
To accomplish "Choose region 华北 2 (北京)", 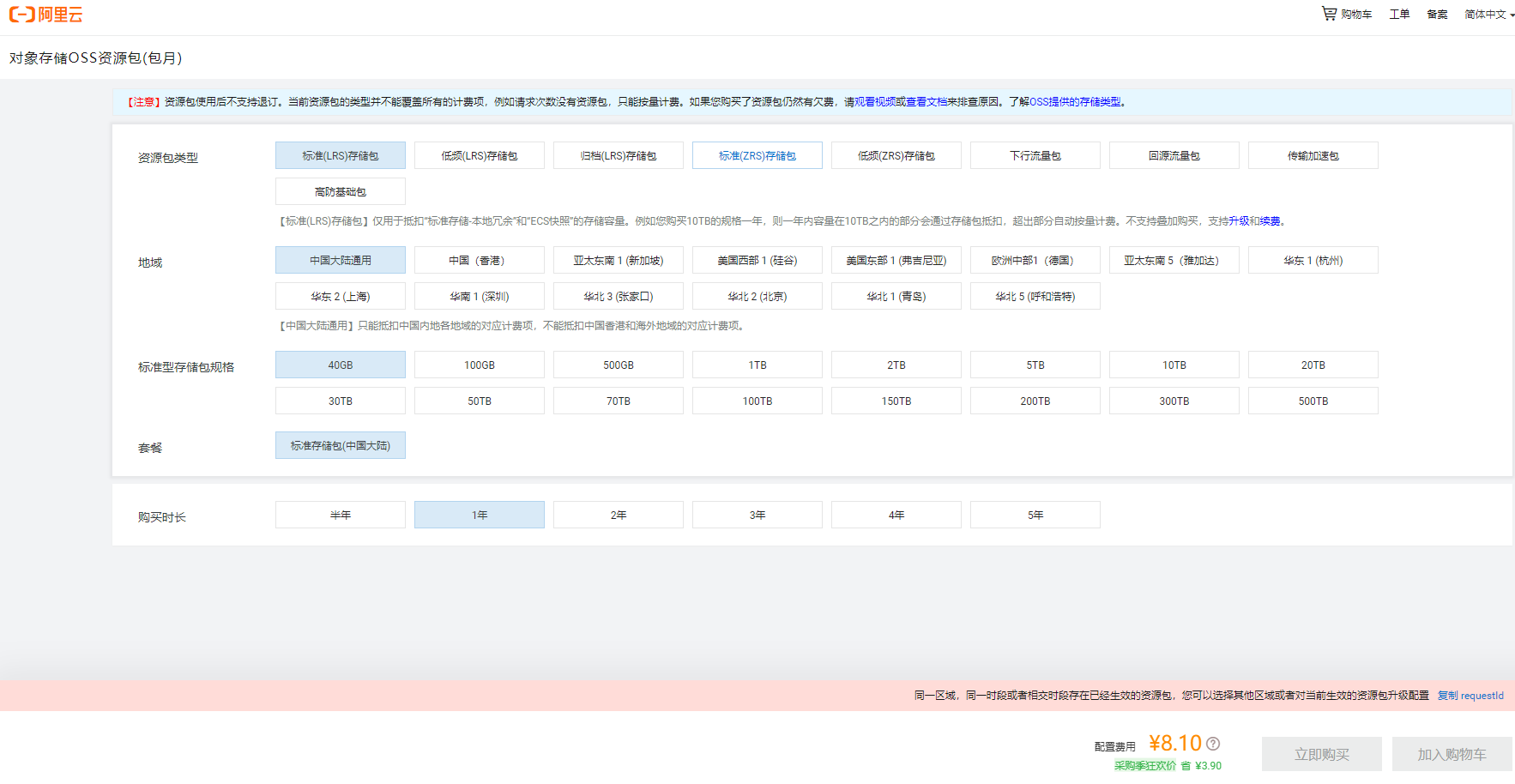I will coord(757,296).
